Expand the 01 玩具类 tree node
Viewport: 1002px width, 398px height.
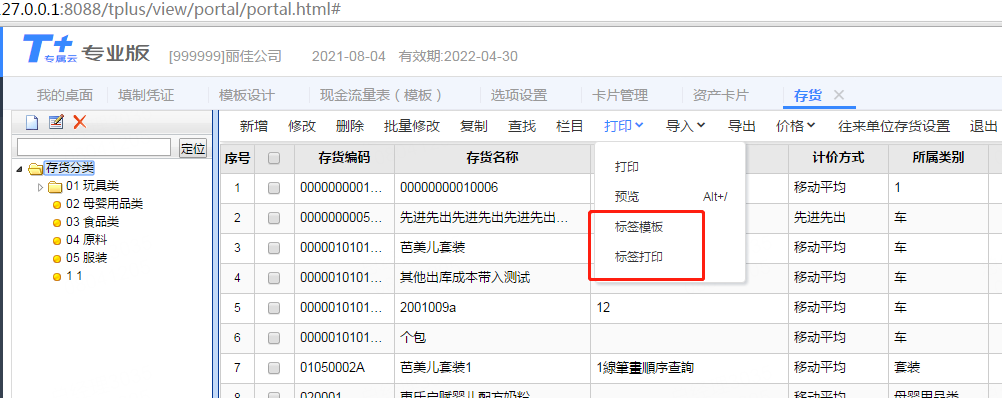tap(41, 187)
